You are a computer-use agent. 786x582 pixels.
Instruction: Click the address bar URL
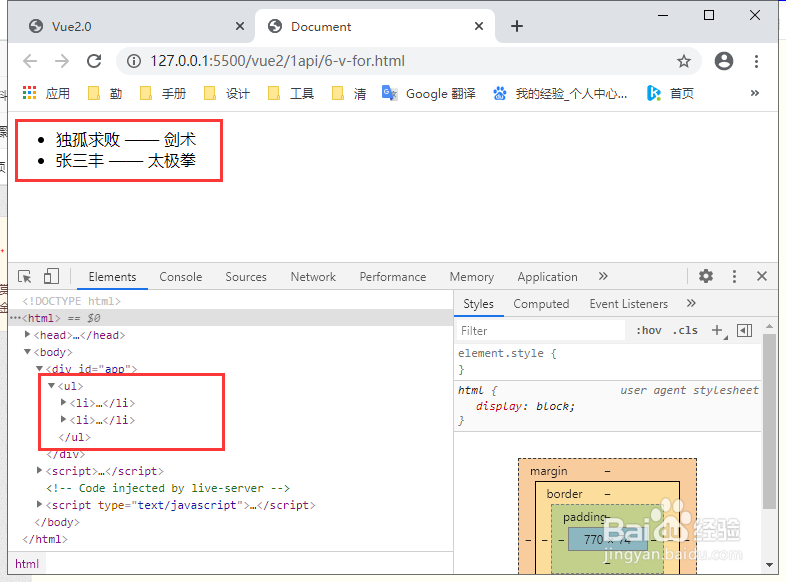[x=277, y=61]
